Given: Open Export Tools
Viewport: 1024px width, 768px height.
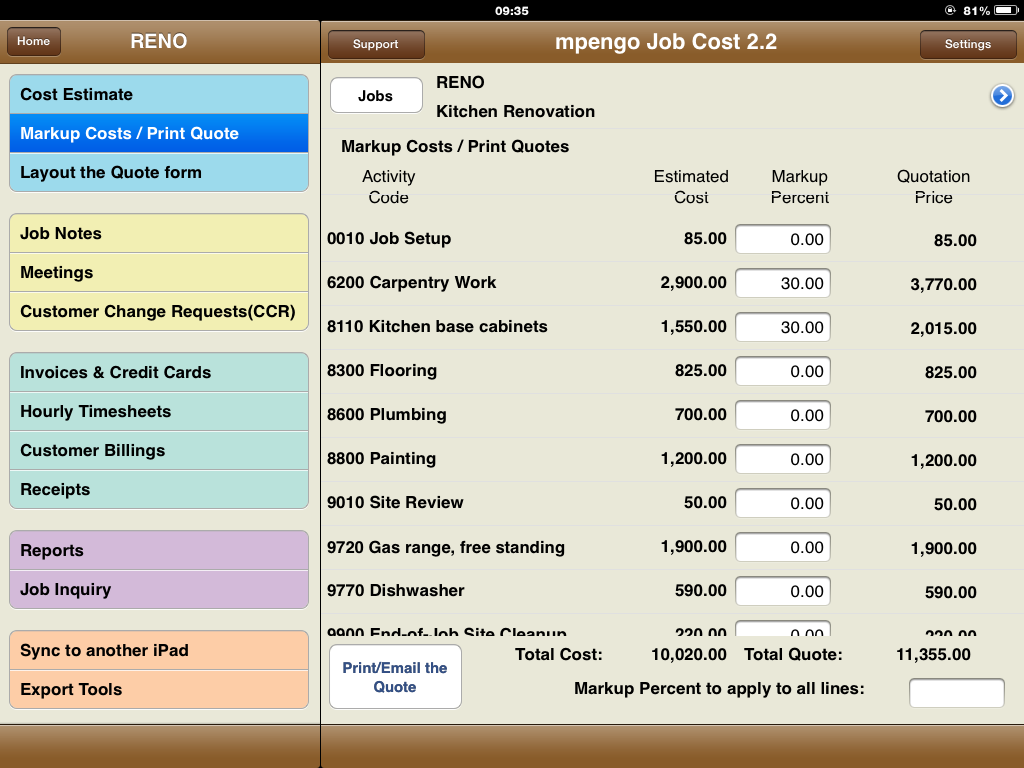Looking at the screenshot, I should click(159, 689).
